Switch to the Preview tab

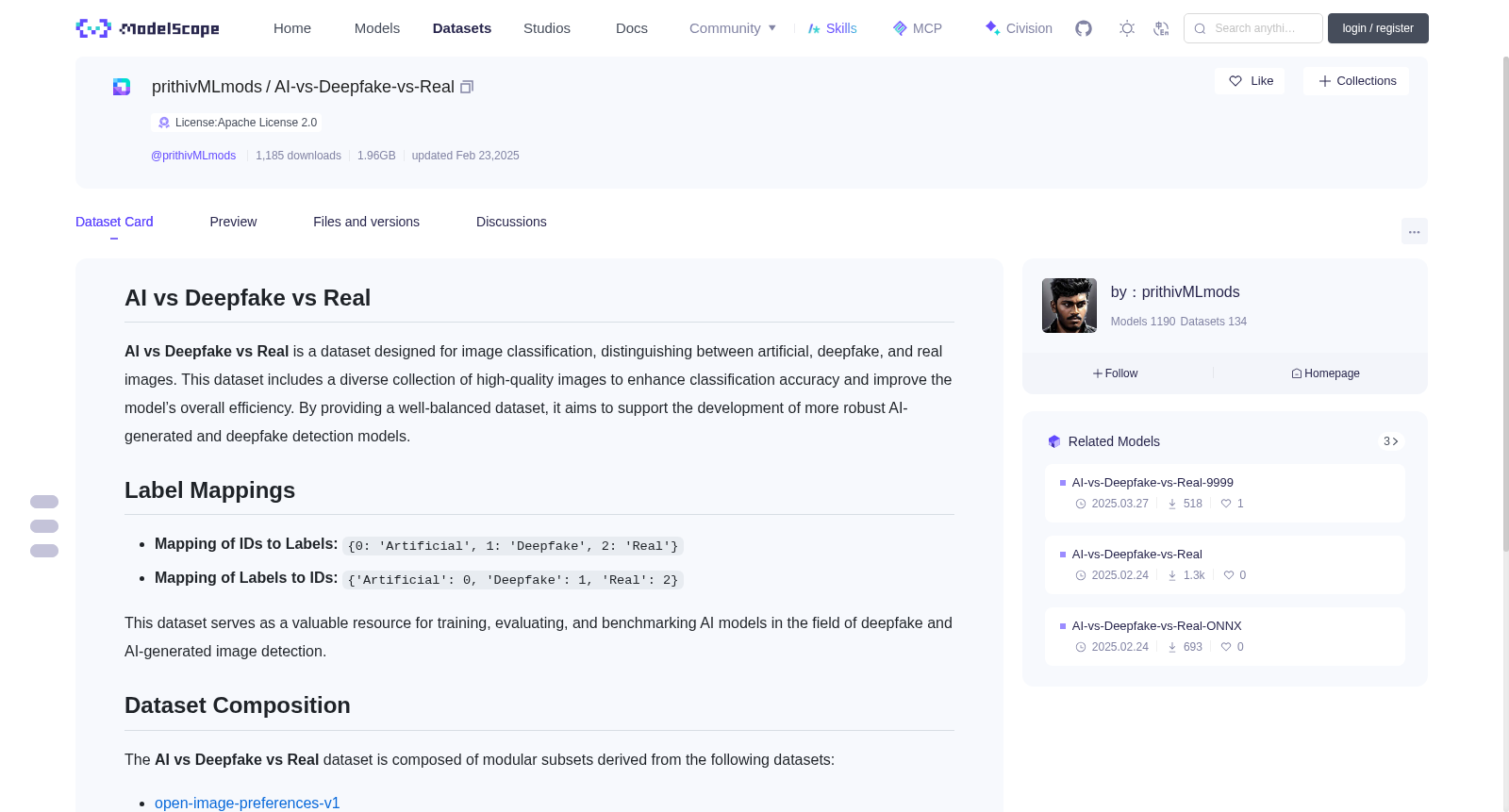[233, 222]
